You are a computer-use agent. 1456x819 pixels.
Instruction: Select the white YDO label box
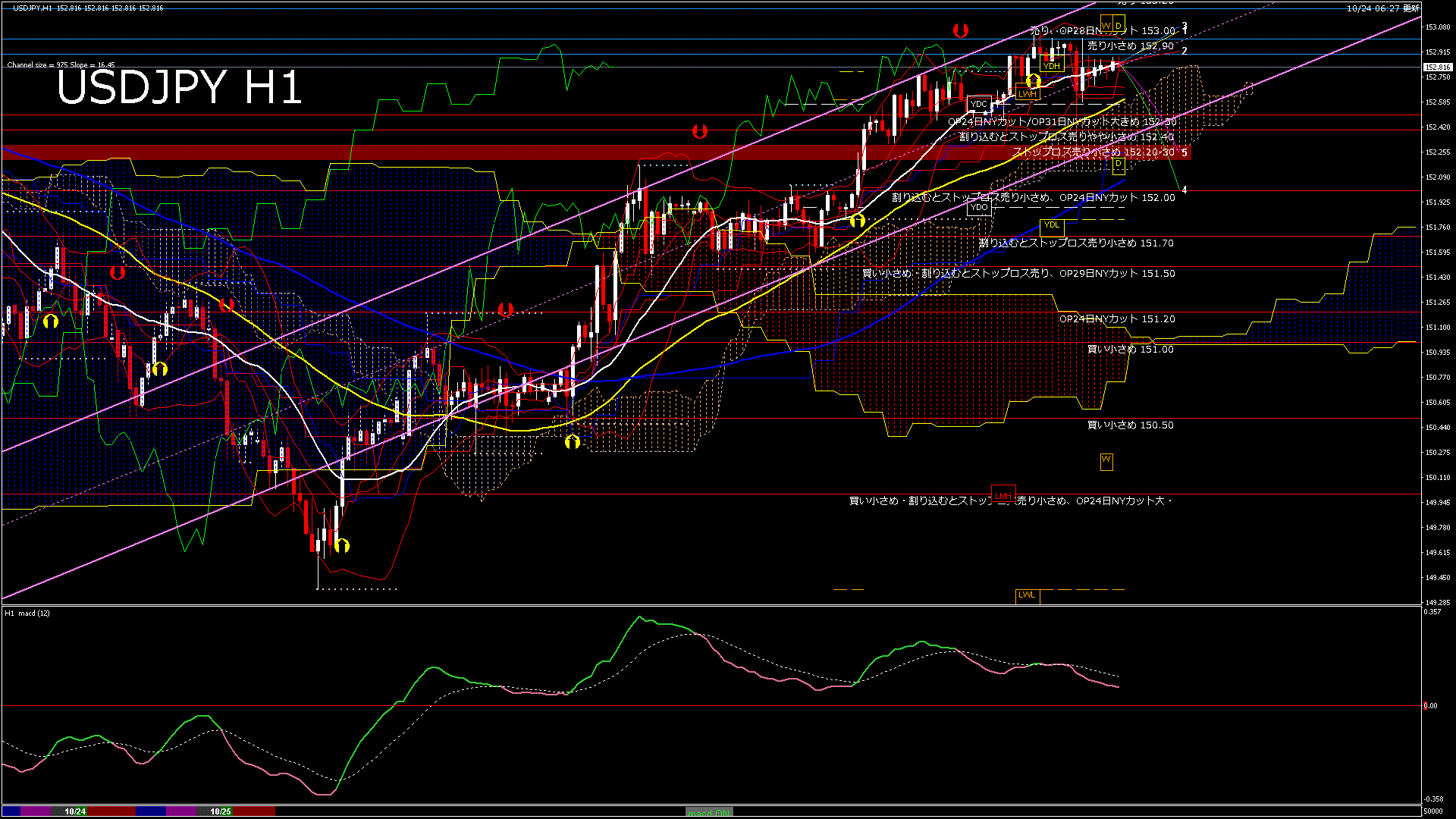tap(979, 207)
